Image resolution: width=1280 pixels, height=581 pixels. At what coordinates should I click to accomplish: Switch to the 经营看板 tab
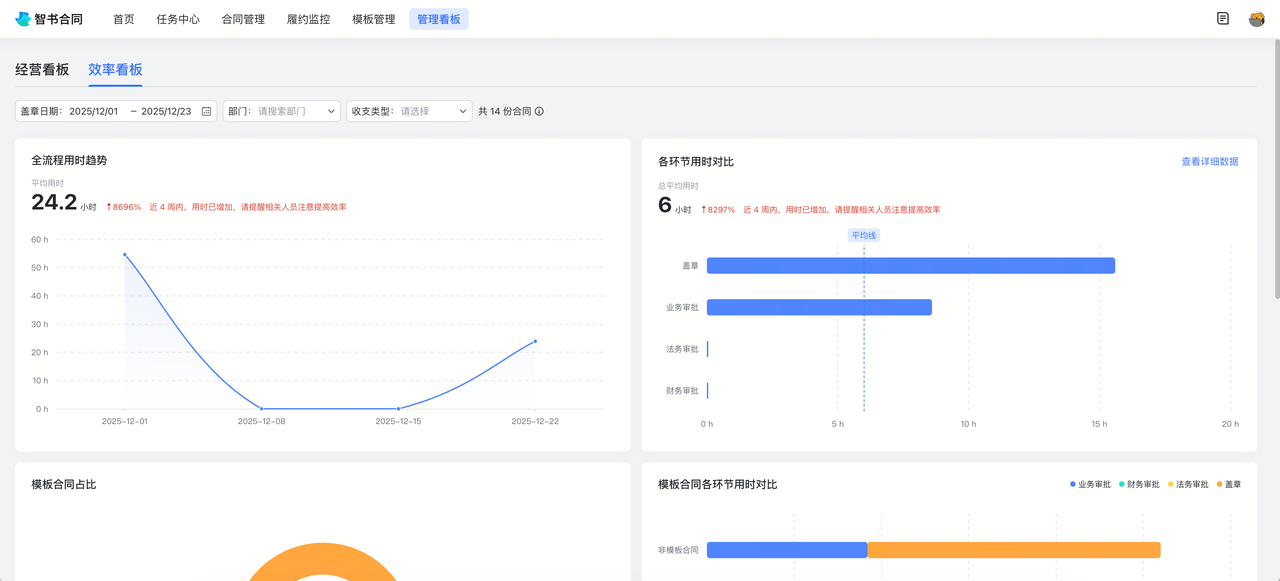pos(42,70)
